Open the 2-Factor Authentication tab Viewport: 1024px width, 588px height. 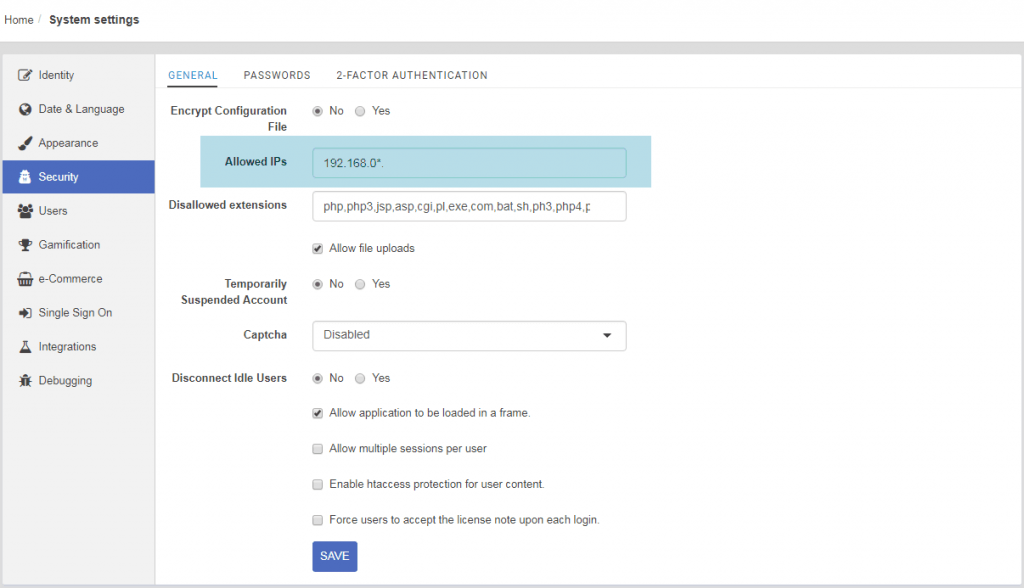[x=411, y=75]
